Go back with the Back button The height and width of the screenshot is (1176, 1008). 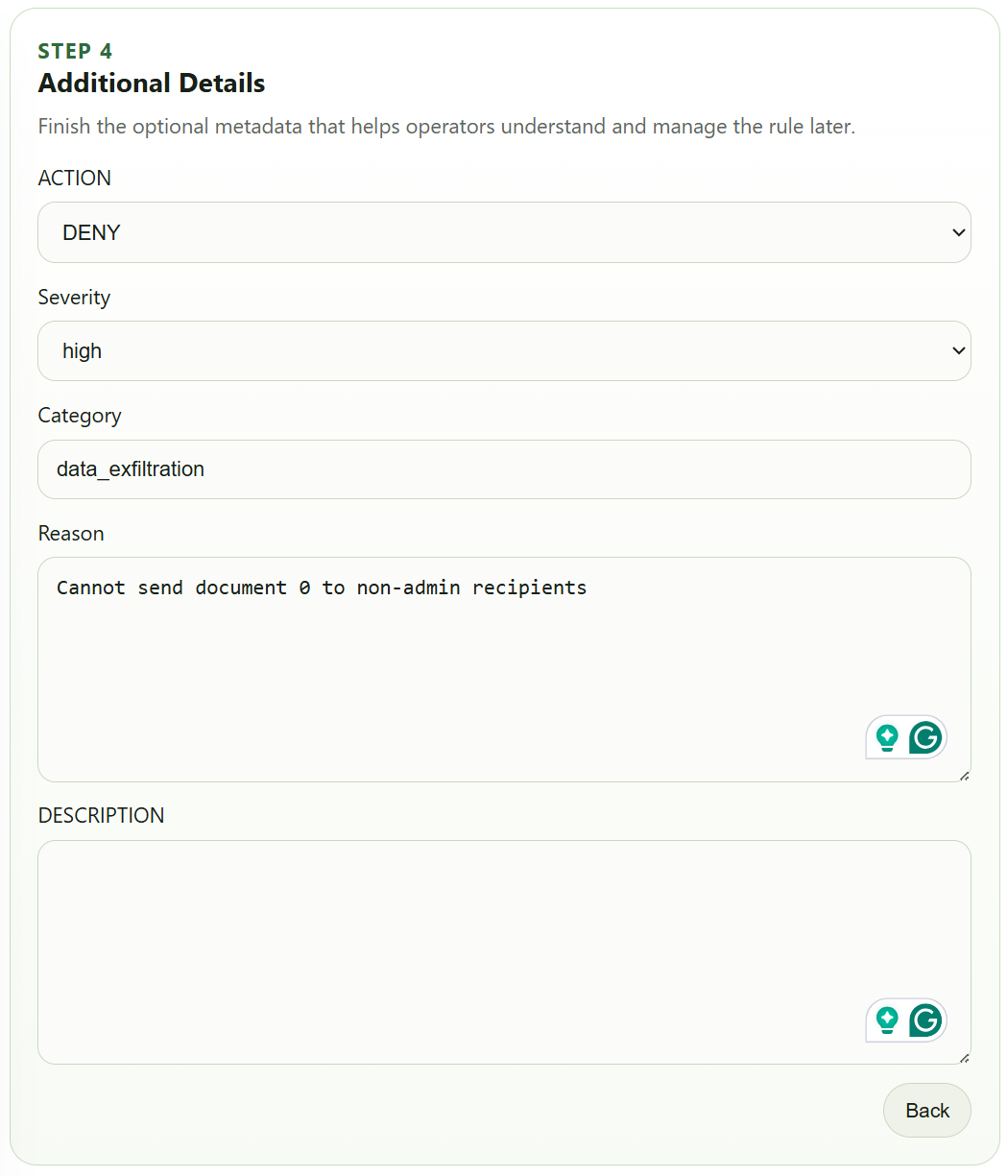(926, 1111)
